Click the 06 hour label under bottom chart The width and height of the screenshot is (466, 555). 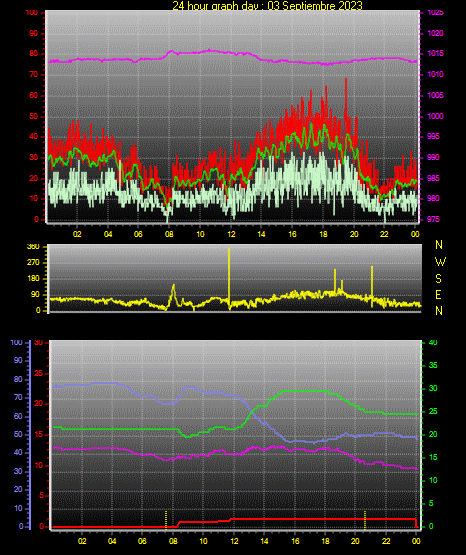click(142, 541)
